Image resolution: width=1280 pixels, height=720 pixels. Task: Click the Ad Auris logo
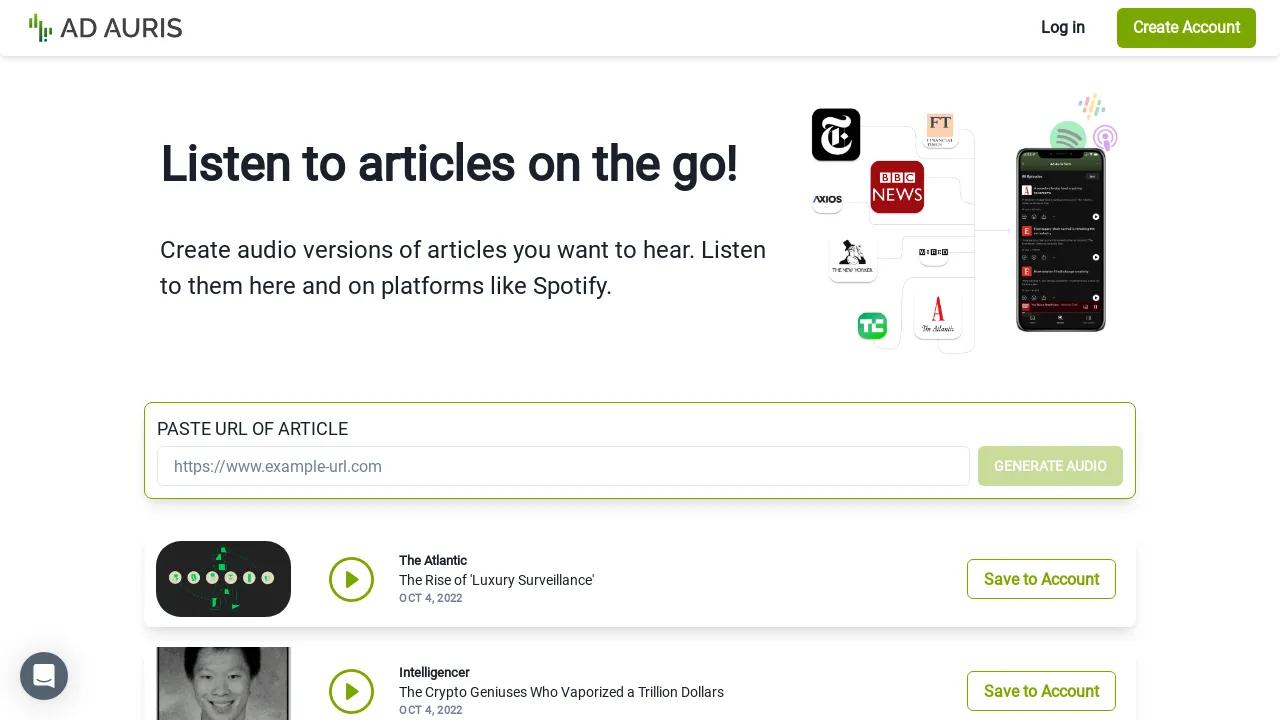(x=106, y=28)
